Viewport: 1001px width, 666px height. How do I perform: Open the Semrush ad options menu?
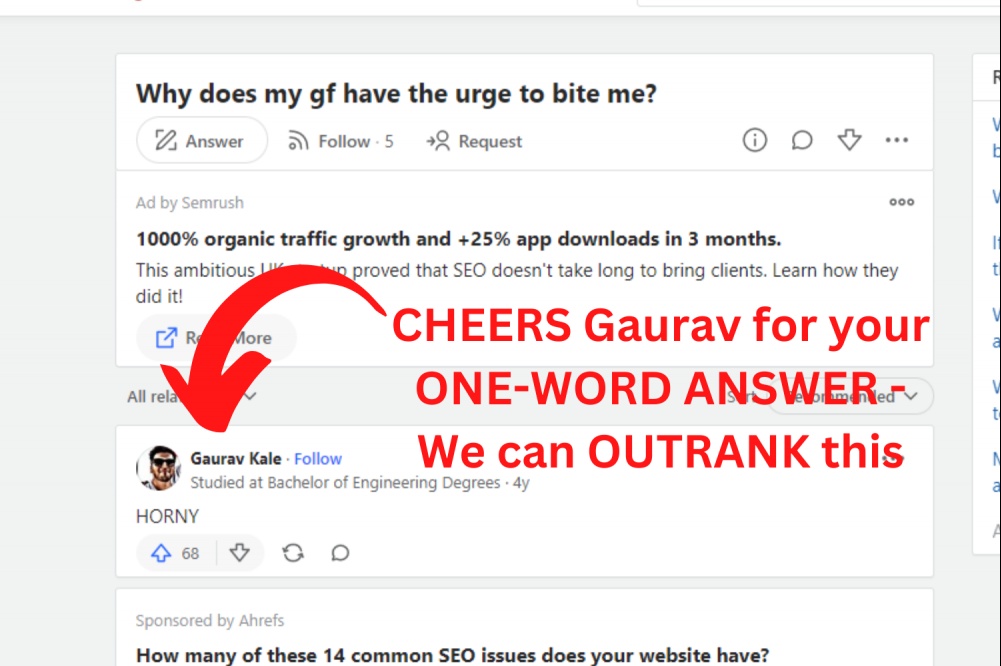click(x=901, y=202)
